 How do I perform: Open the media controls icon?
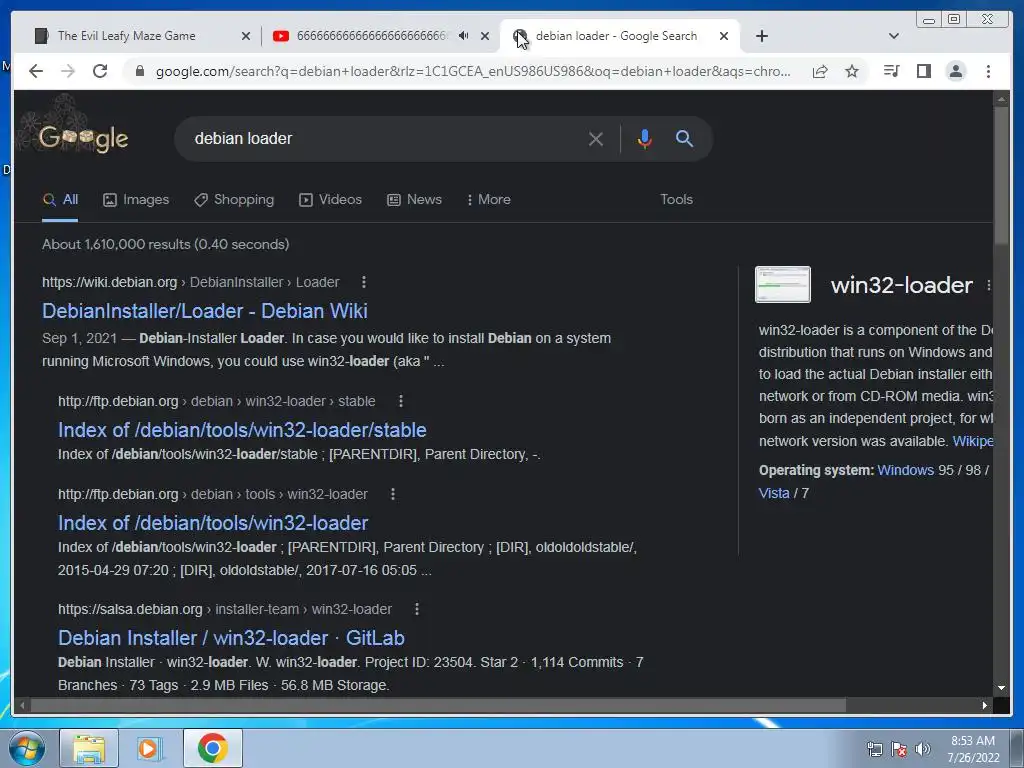coord(891,71)
